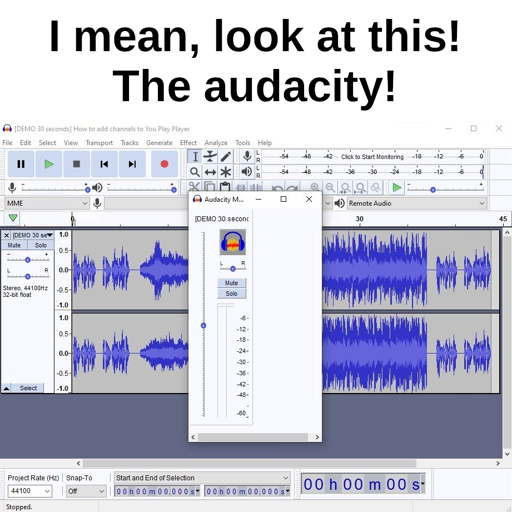512x512 pixels.
Task: Select the Time Shift tool
Action: pos(210,172)
